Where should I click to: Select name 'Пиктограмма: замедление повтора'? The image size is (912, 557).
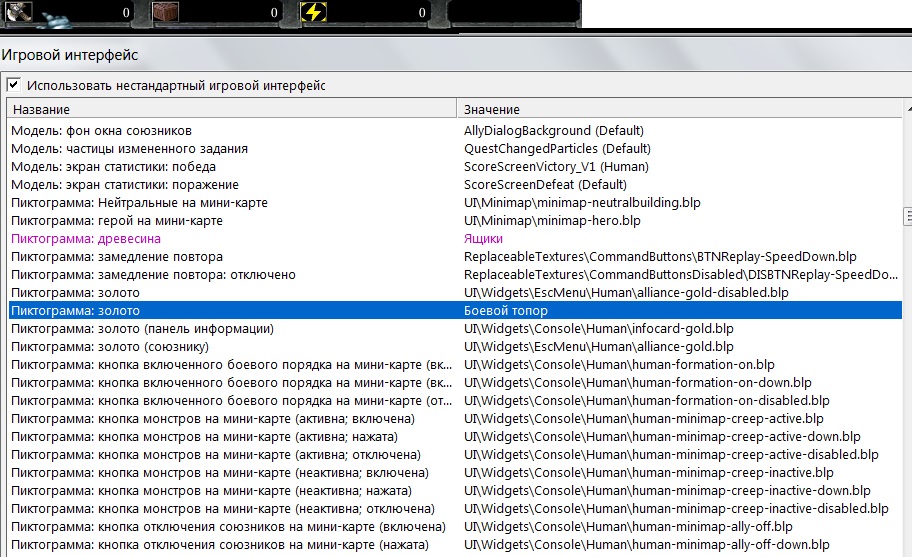(x=117, y=256)
